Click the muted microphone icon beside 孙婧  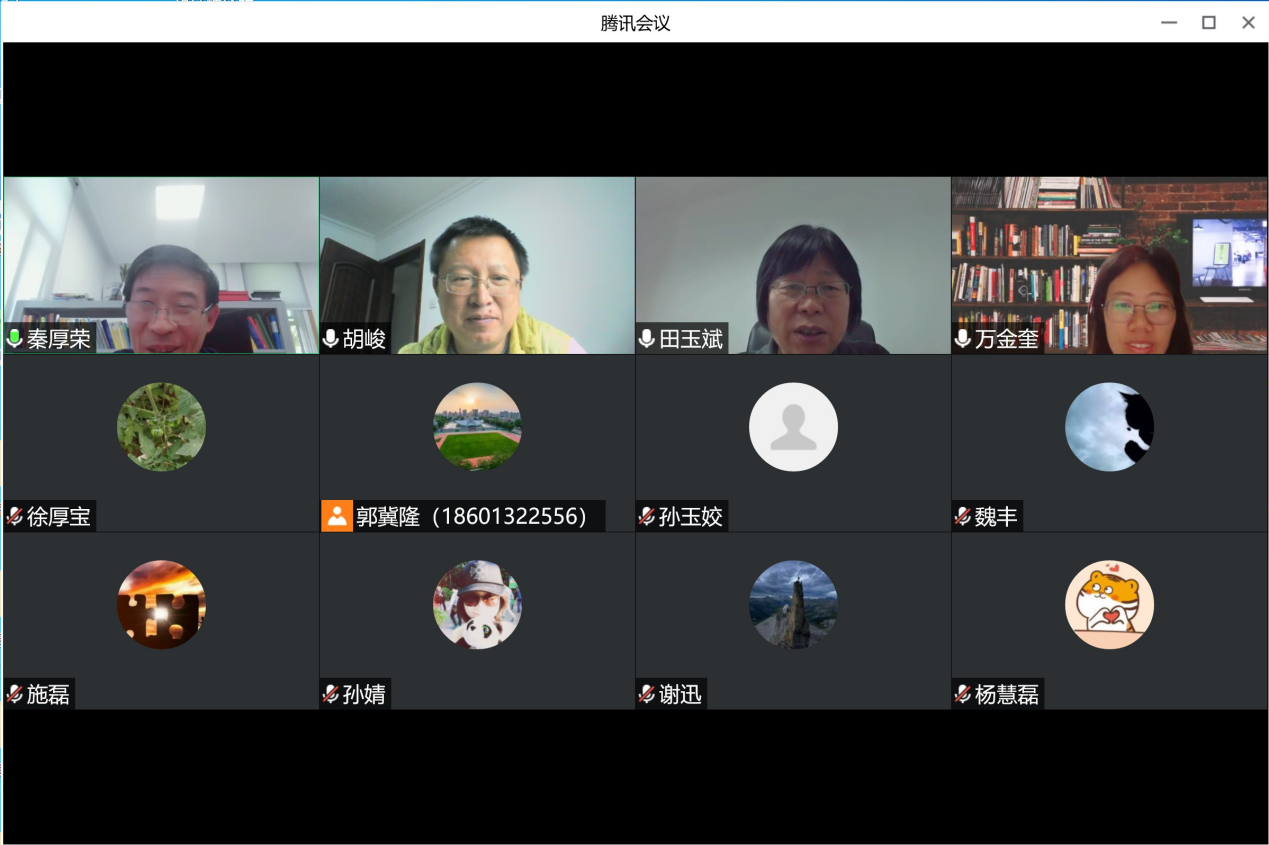point(331,694)
